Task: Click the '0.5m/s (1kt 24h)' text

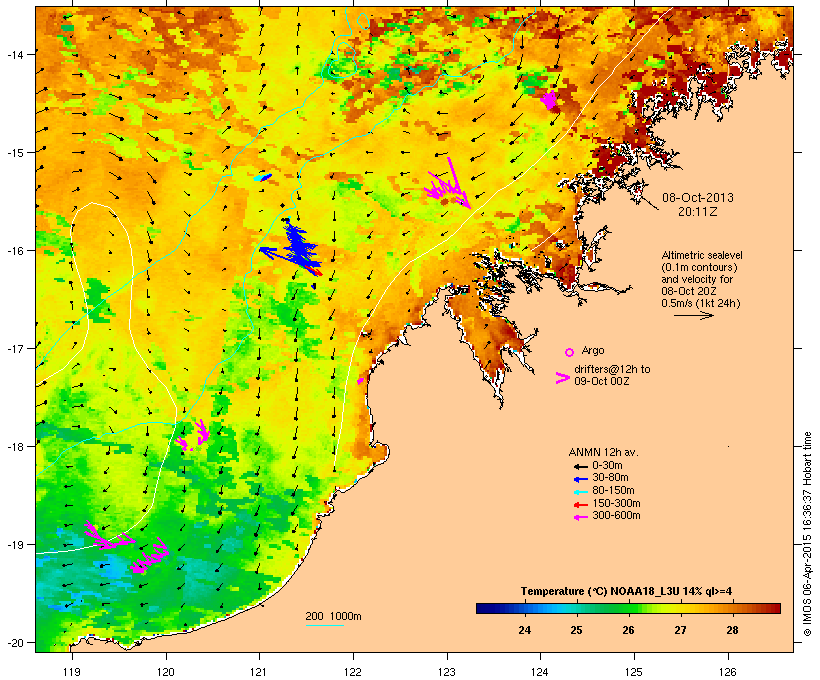Action: tap(701, 303)
